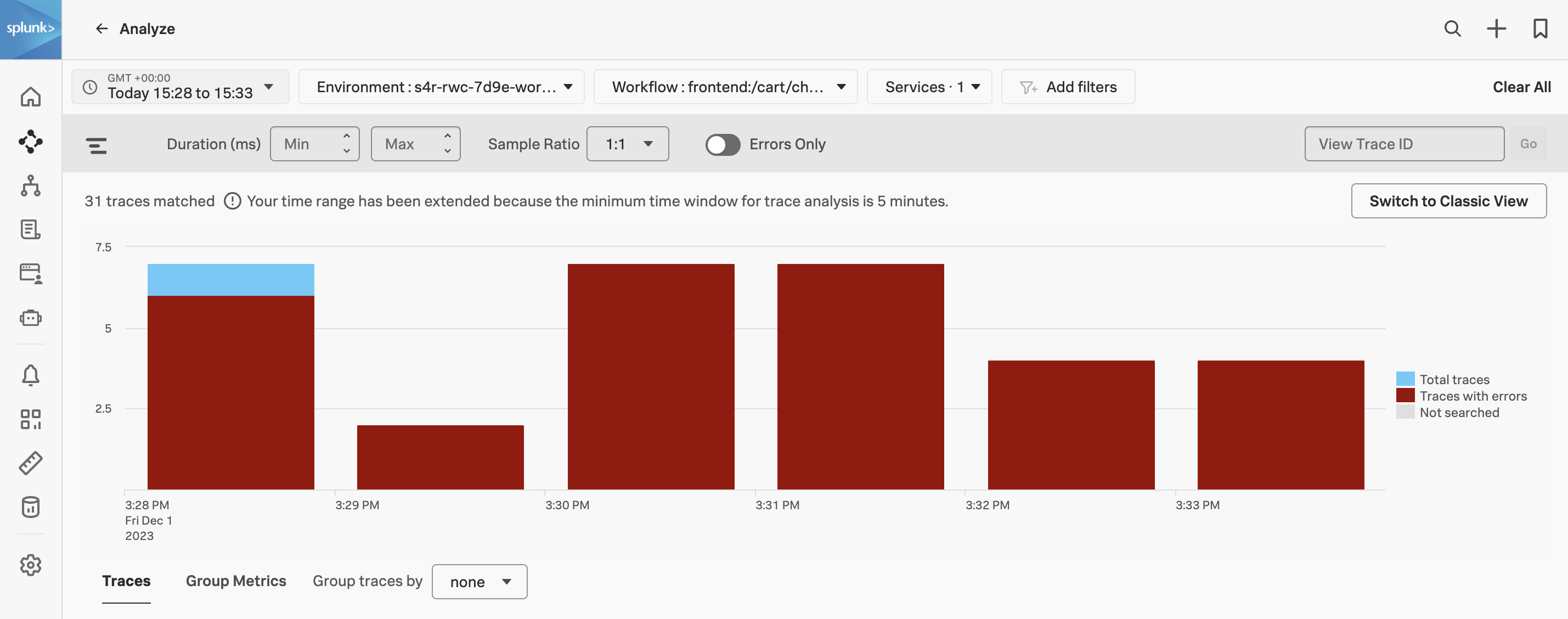Enable the Errors Only filter toggle
Viewport: 1568px width, 619px height.
pos(723,144)
